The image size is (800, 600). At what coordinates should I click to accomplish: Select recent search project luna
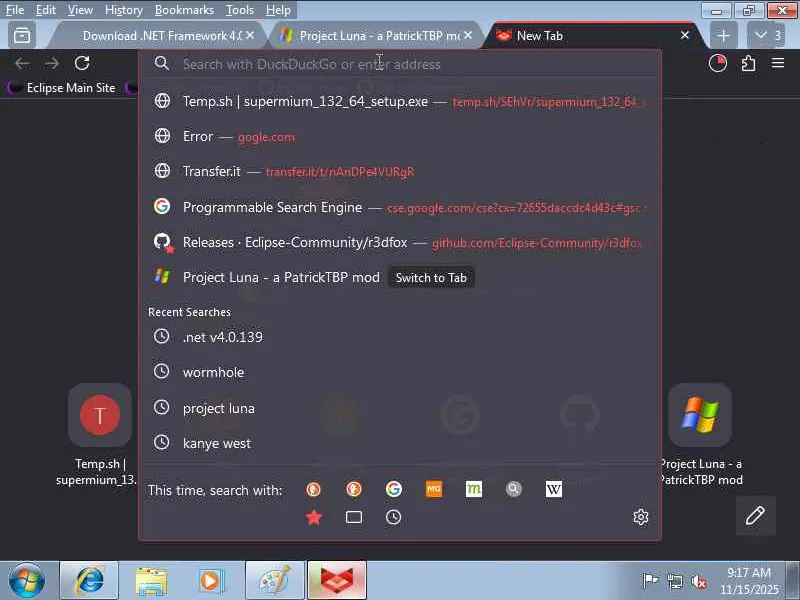(400, 408)
